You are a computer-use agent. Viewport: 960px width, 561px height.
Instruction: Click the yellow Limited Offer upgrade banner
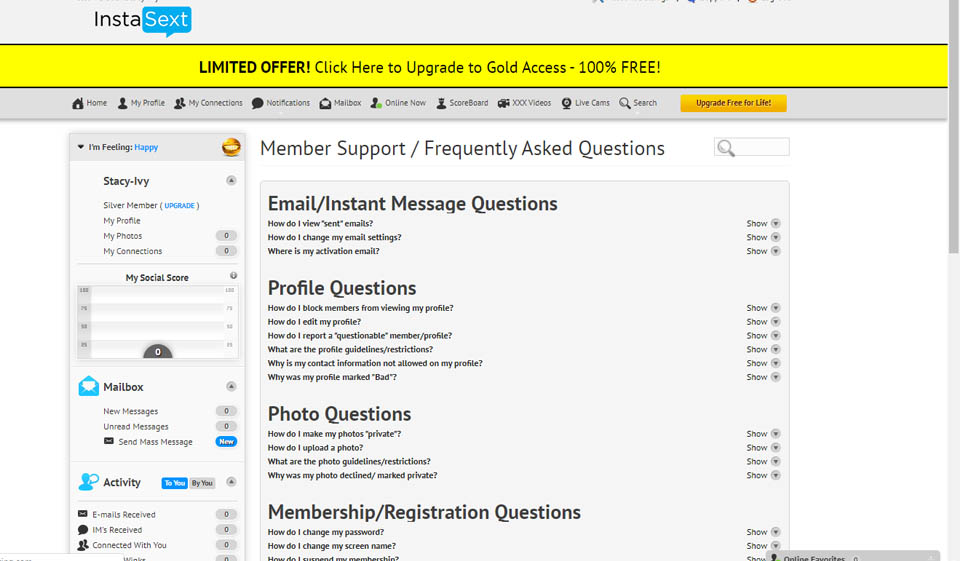(474, 66)
